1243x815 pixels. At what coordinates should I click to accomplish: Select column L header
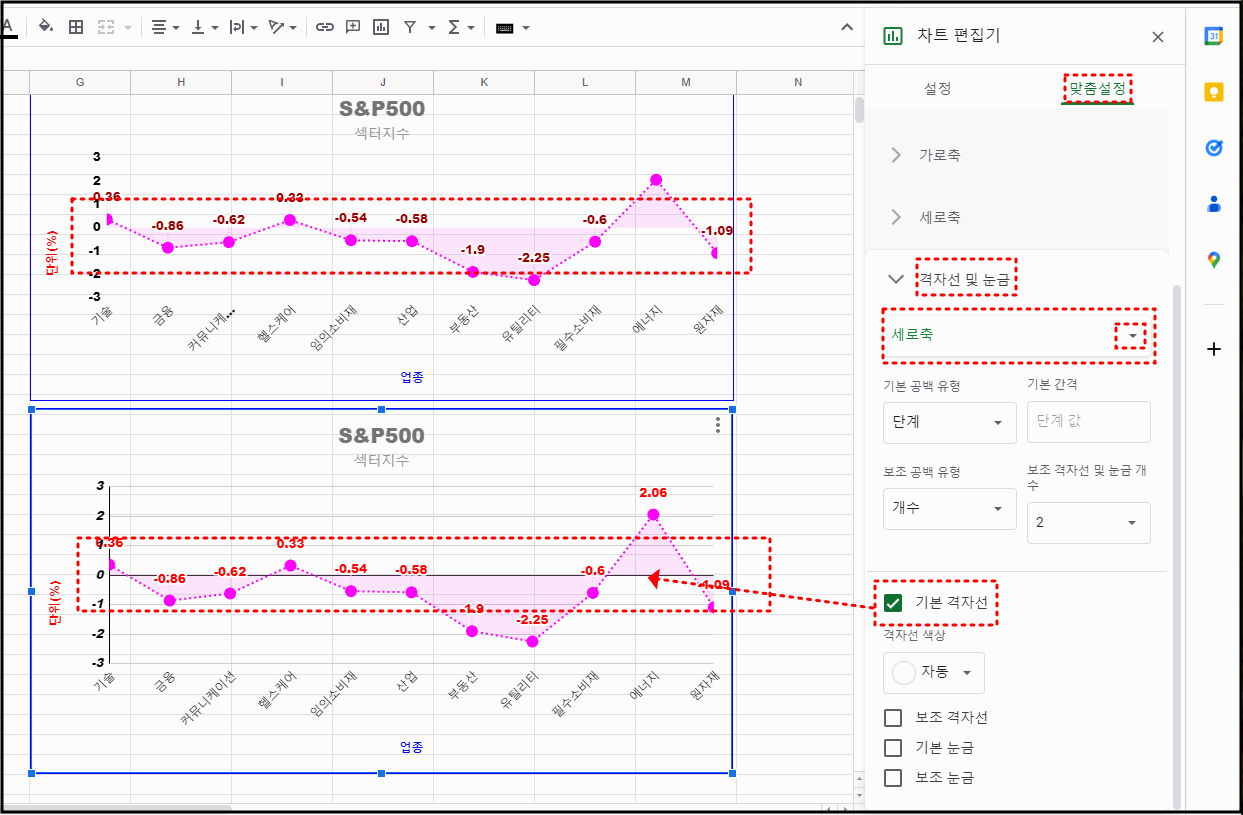click(585, 82)
